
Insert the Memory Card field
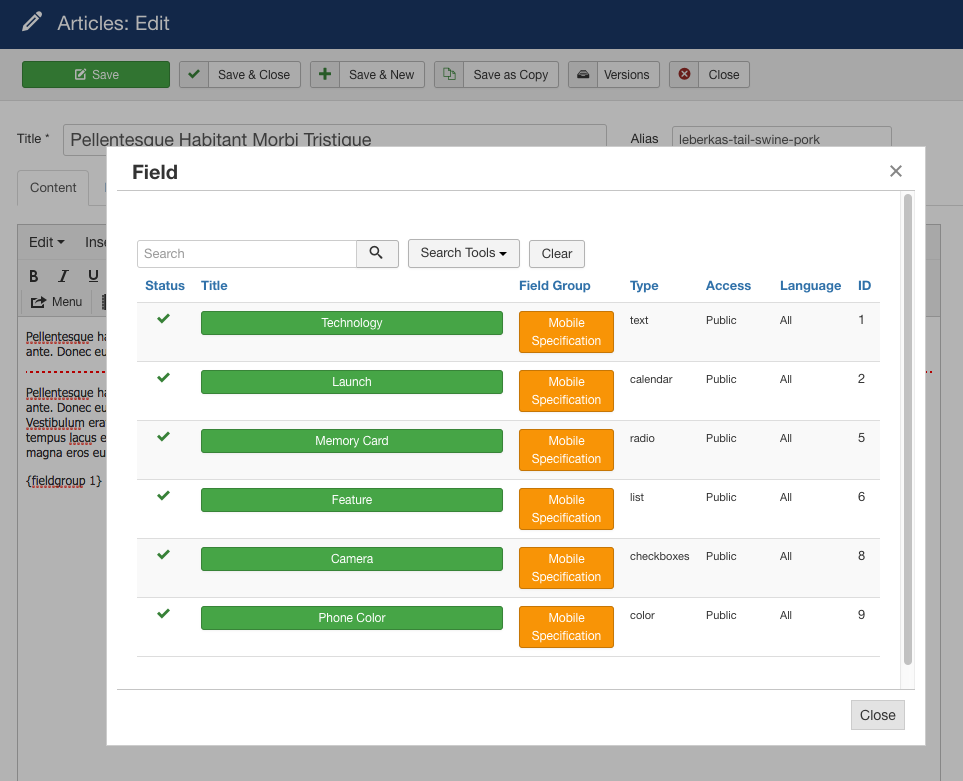point(351,440)
